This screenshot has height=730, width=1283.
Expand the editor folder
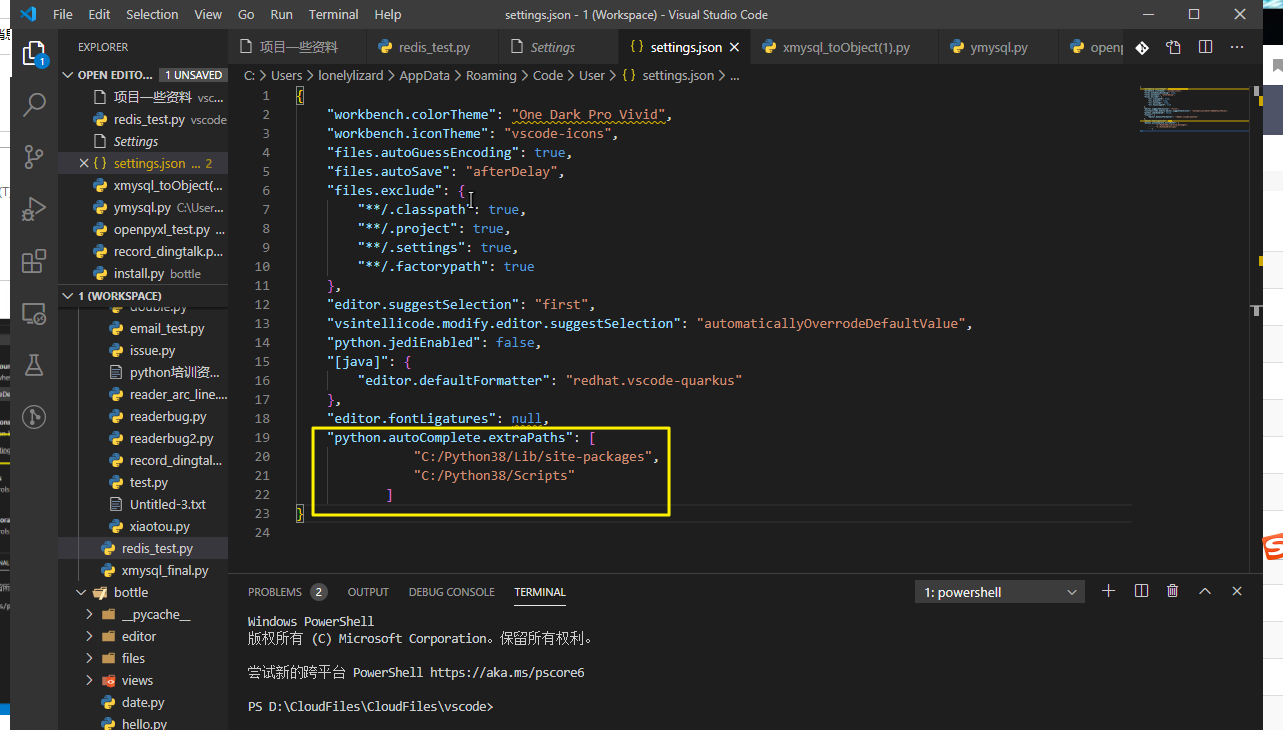pos(89,636)
